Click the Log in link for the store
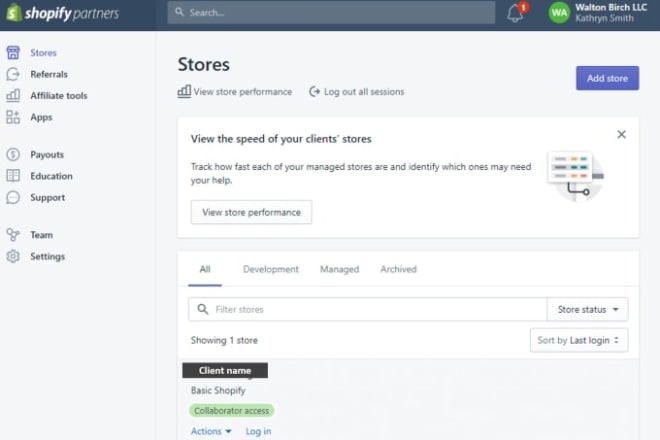This screenshot has width=660, height=440. [x=258, y=431]
